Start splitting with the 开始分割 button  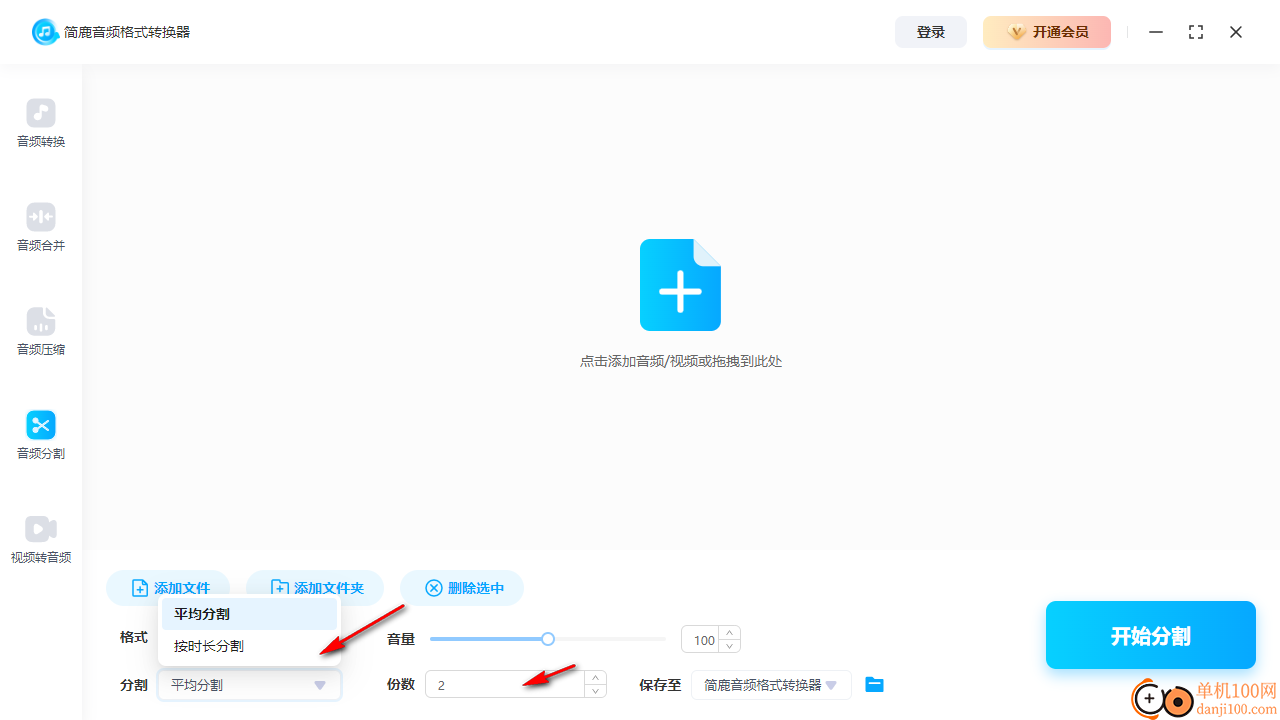click(x=1151, y=635)
